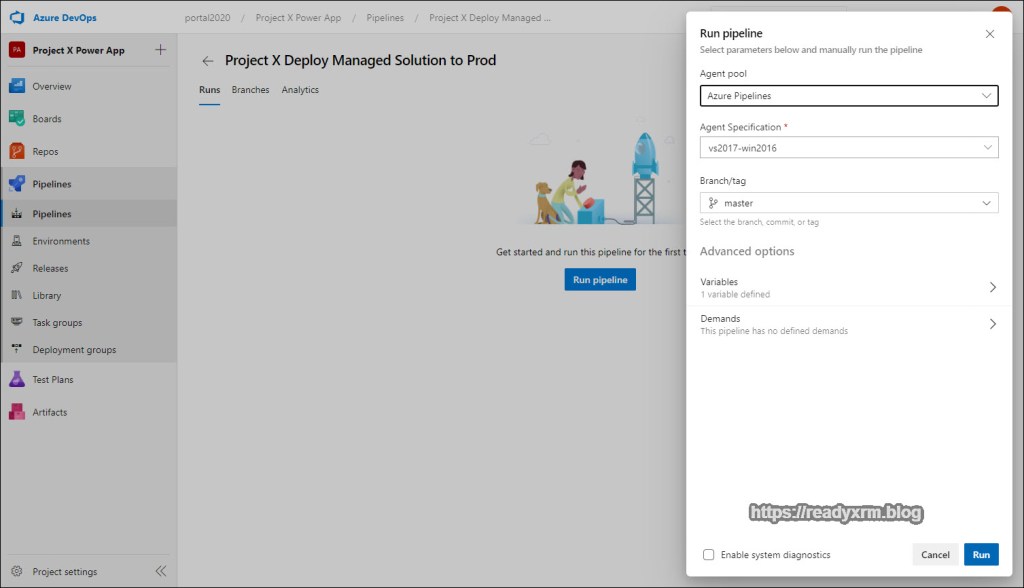Click the blue Run button
Viewport: 1024px width, 588px height.
pyautogui.click(x=981, y=555)
